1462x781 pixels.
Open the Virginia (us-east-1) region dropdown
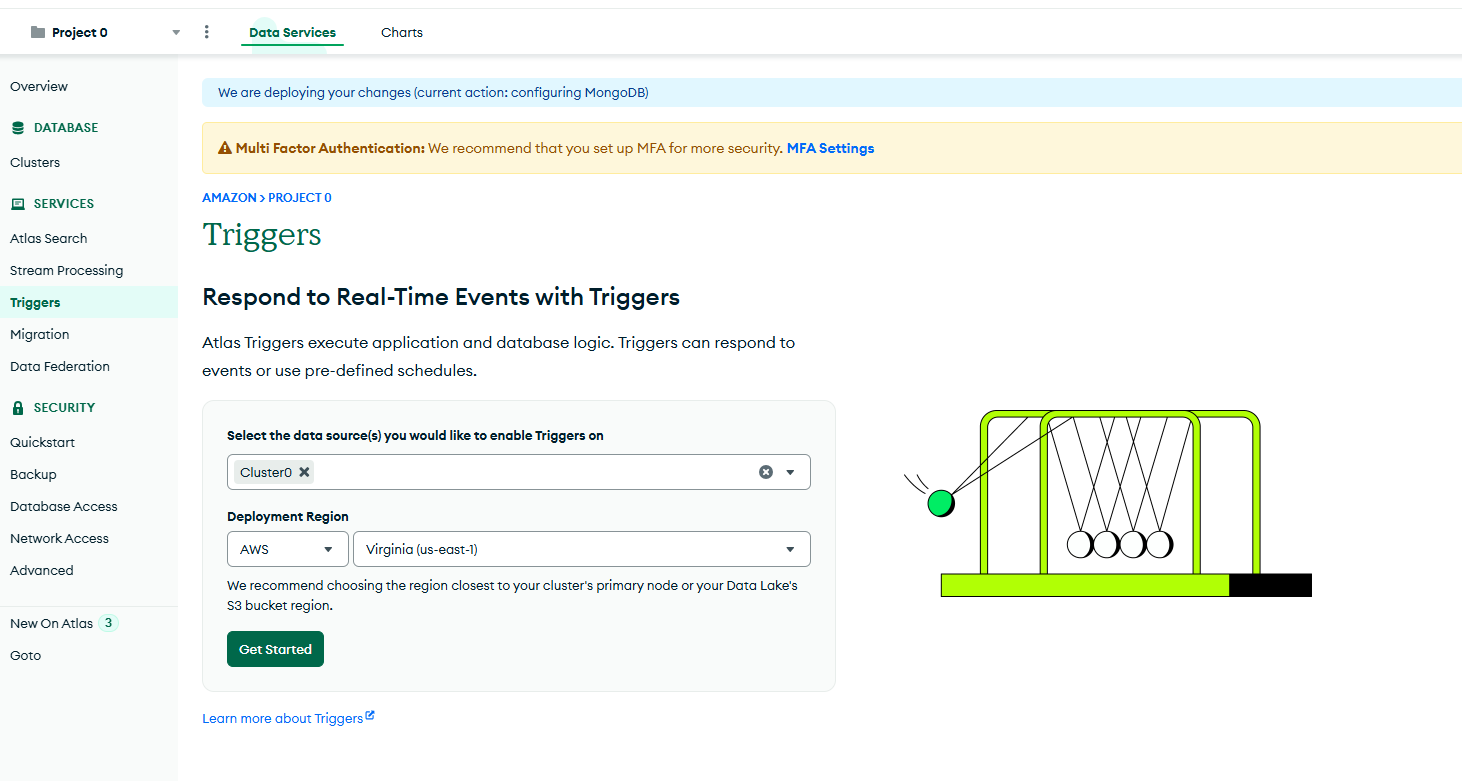[x=581, y=549]
